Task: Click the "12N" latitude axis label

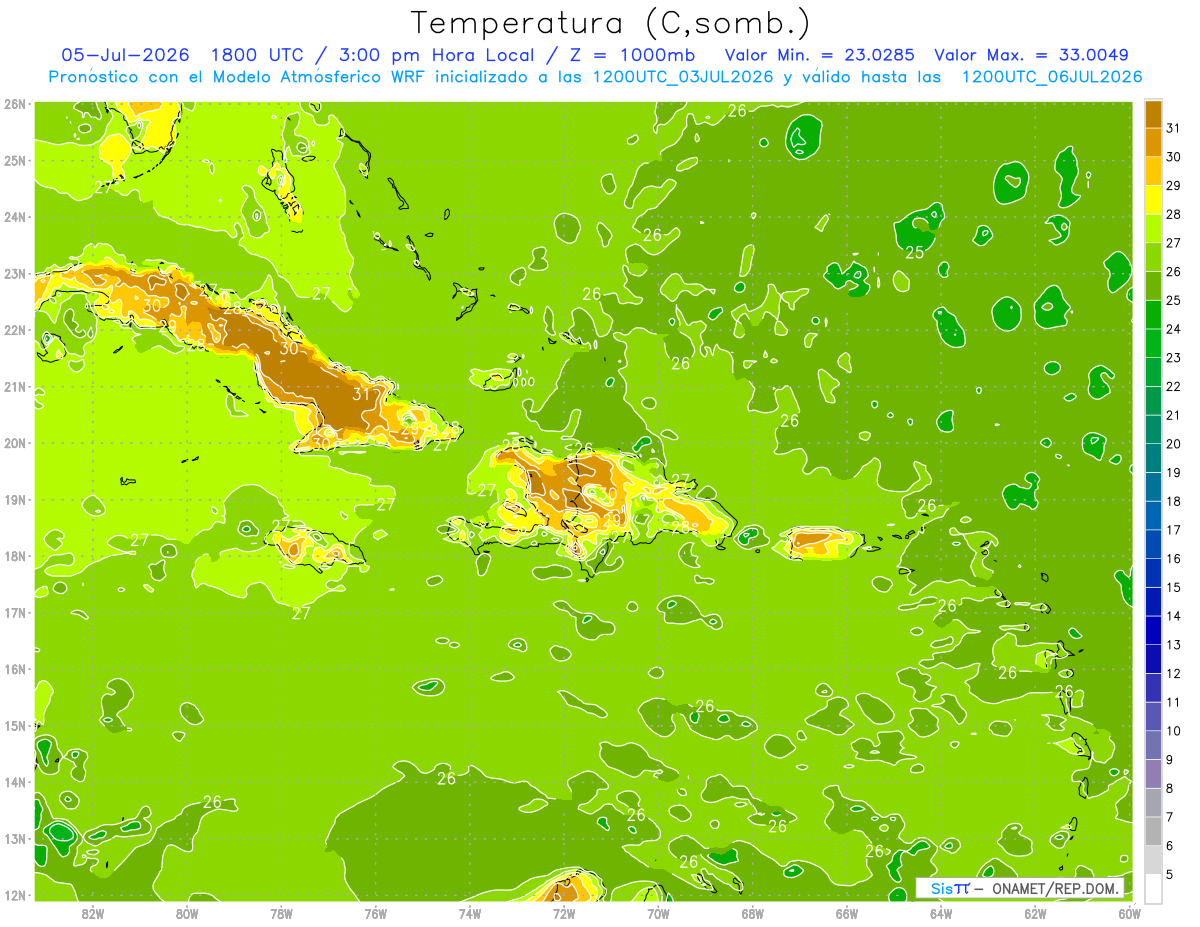Action: coord(14,895)
